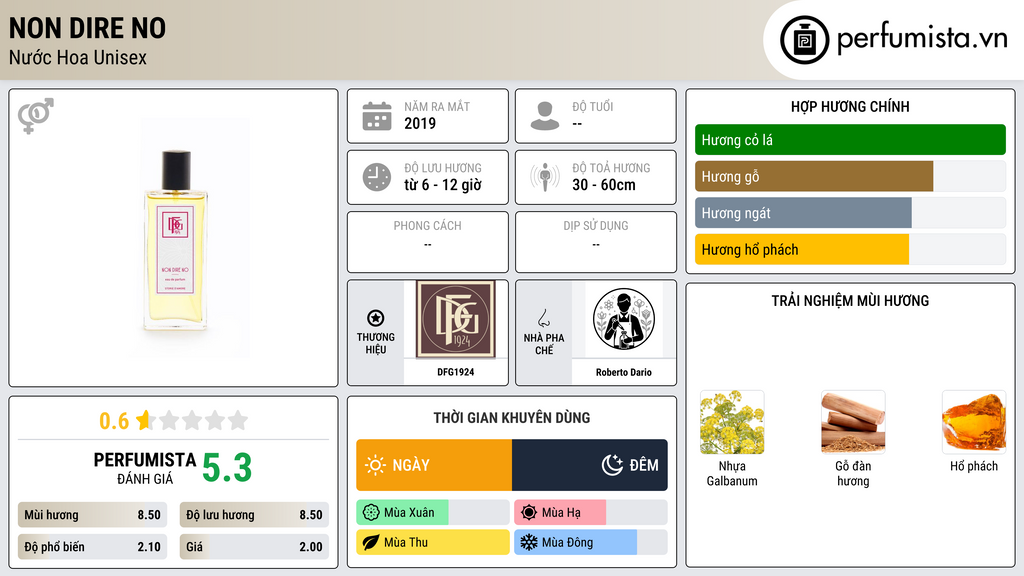Click the từ 6 - 12 giờ value
The height and width of the screenshot is (576, 1024).
pyautogui.click(x=443, y=185)
